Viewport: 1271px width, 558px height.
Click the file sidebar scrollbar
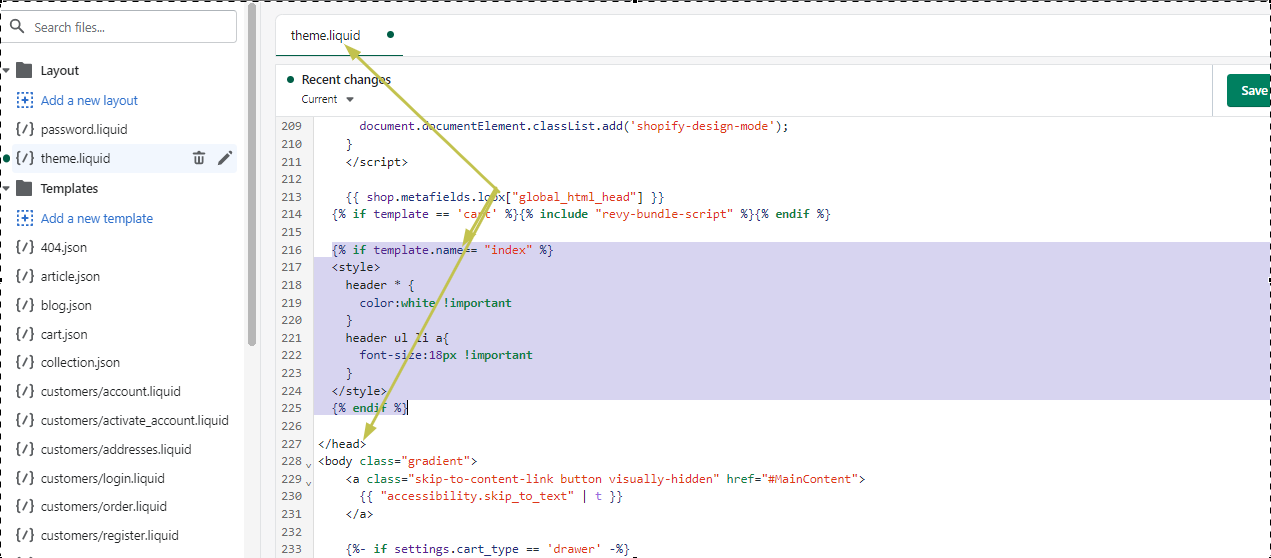point(252,175)
